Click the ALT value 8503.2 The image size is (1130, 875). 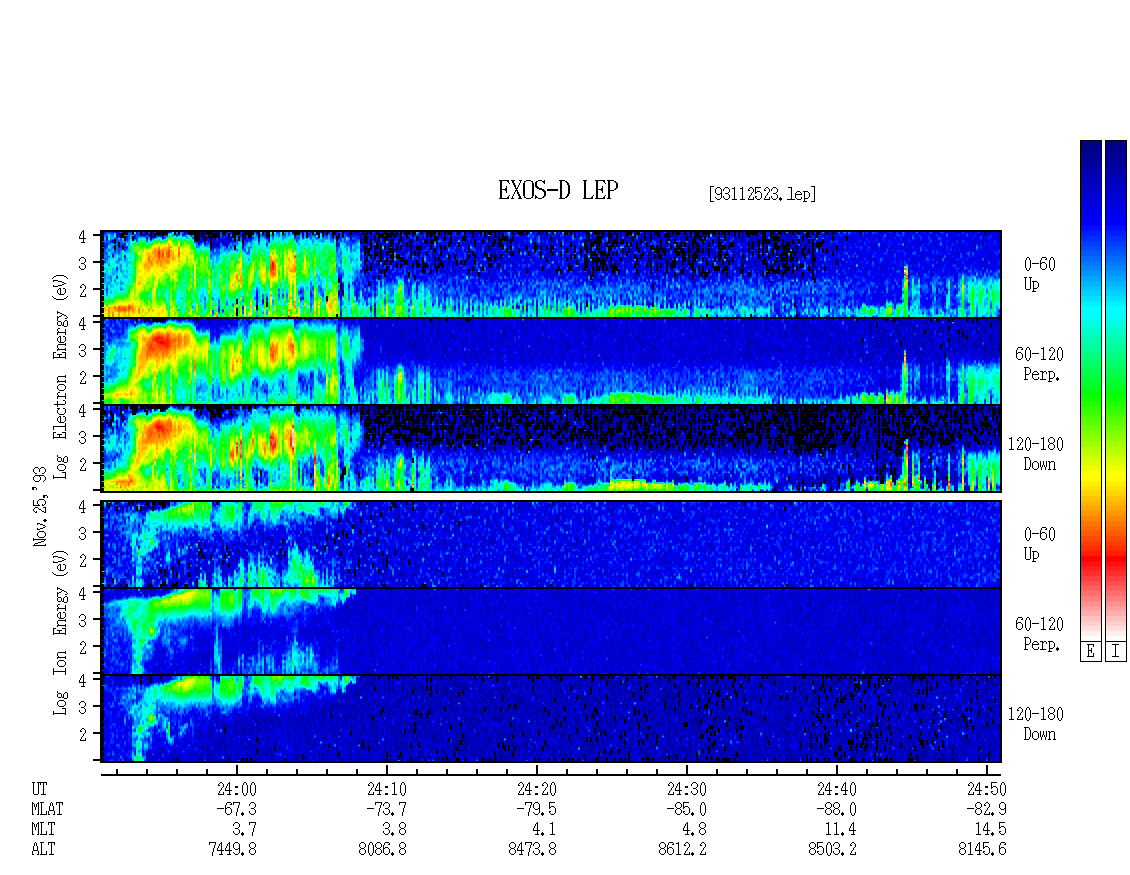832,849
